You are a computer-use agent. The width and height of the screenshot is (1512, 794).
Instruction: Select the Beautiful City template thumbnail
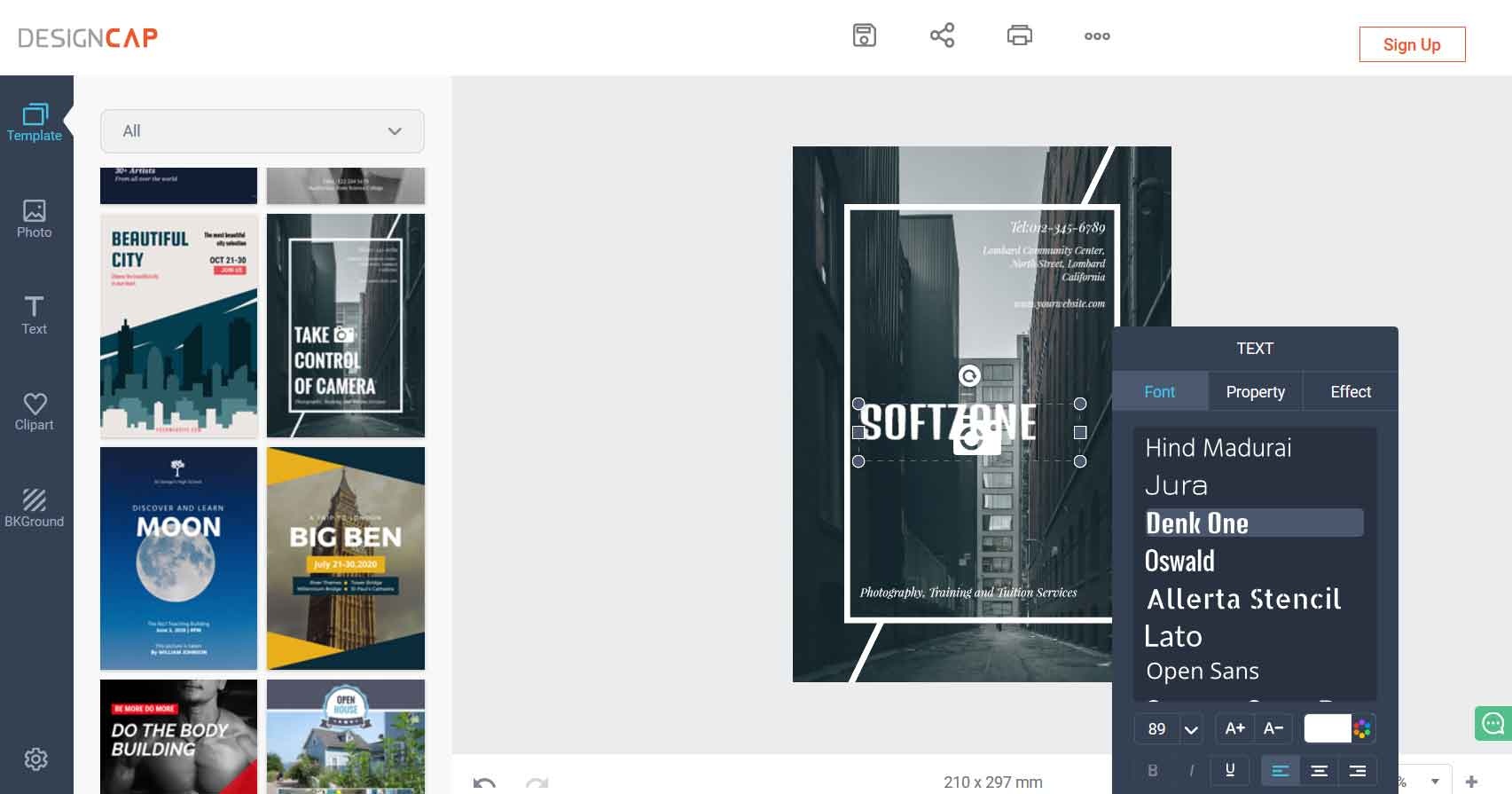(178, 326)
